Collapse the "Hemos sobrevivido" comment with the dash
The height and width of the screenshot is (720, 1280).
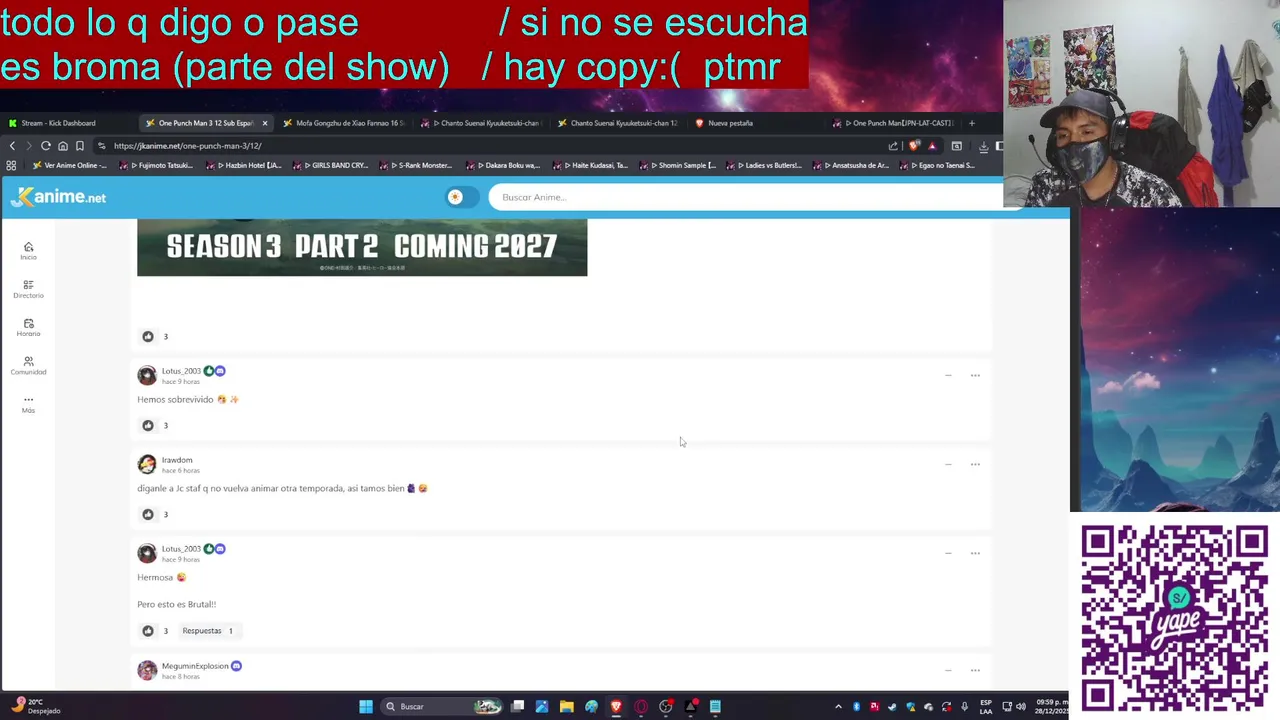[948, 375]
